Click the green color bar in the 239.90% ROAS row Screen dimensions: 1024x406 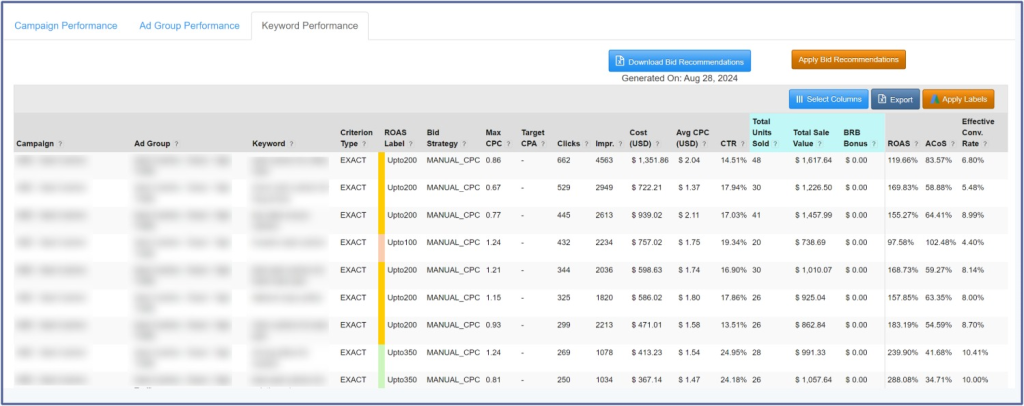(381, 358)
